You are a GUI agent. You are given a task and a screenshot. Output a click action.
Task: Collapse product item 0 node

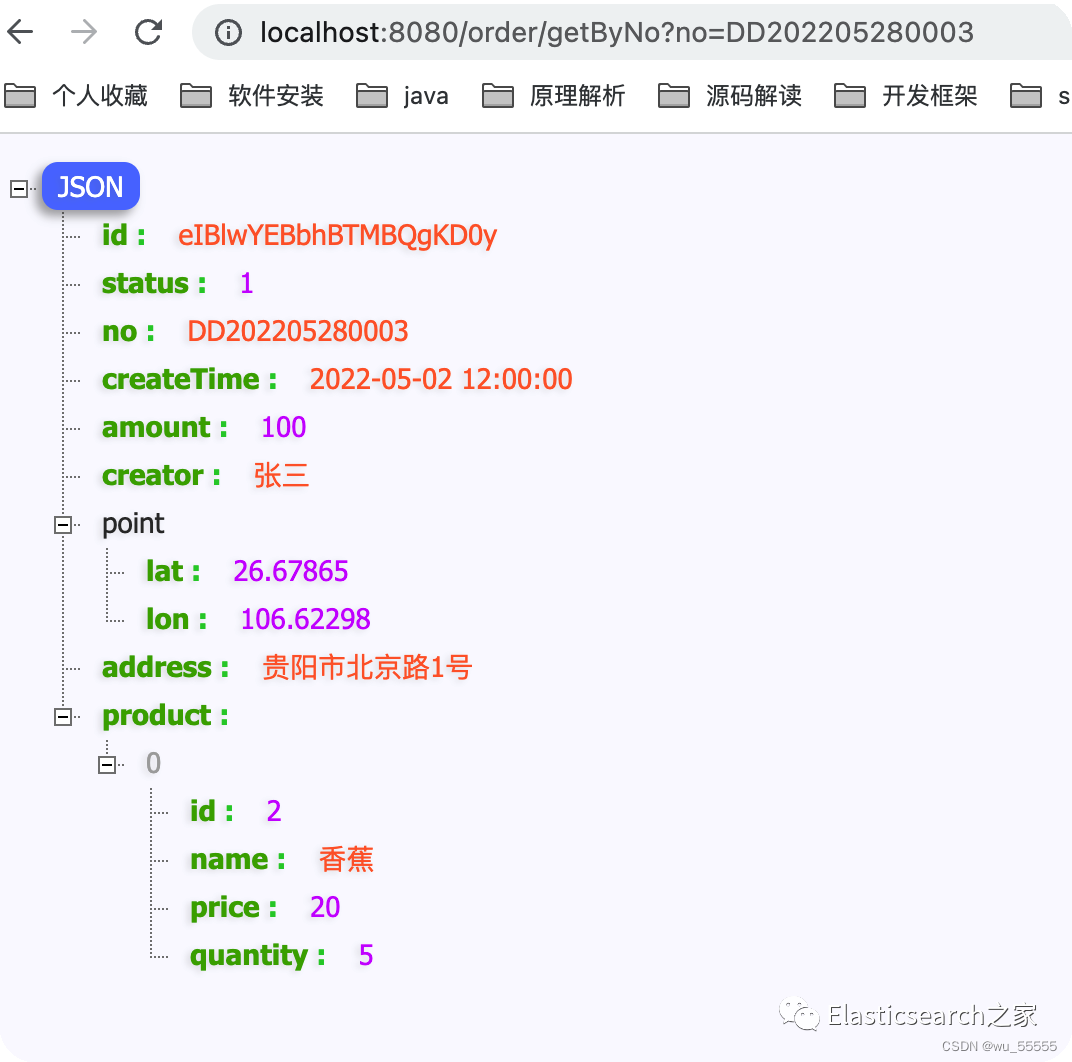click(x=107, y=765)
